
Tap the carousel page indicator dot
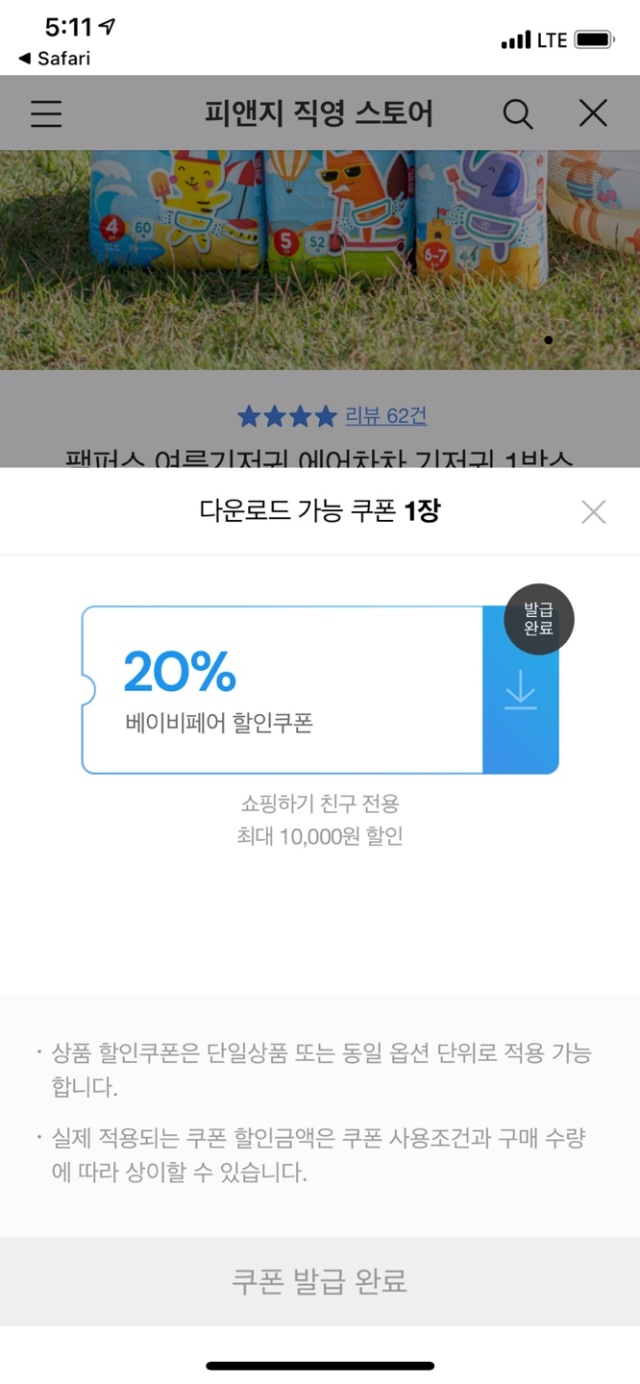[x=548, y=340]
